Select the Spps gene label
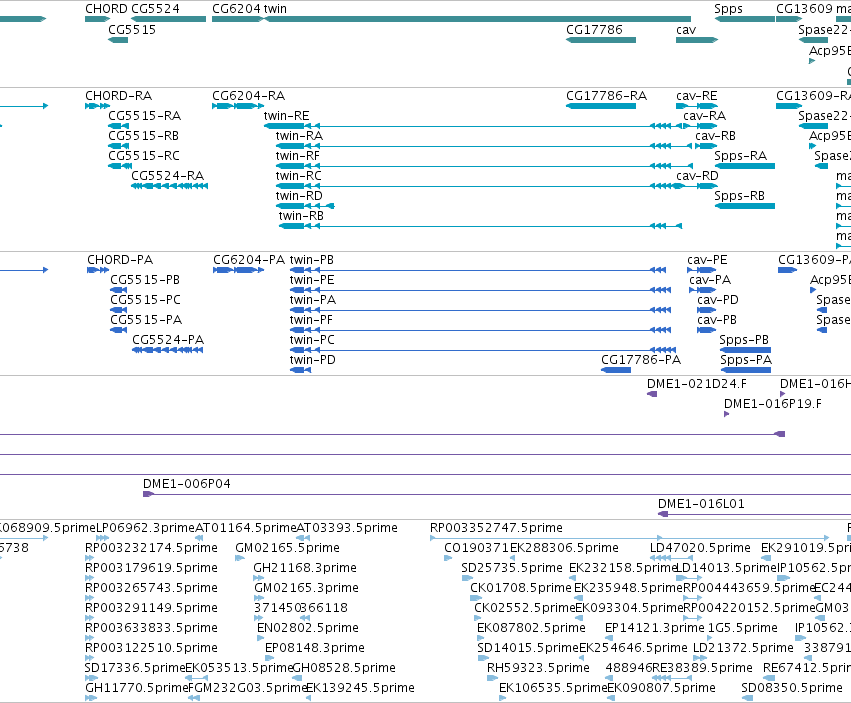 [728, 9]
